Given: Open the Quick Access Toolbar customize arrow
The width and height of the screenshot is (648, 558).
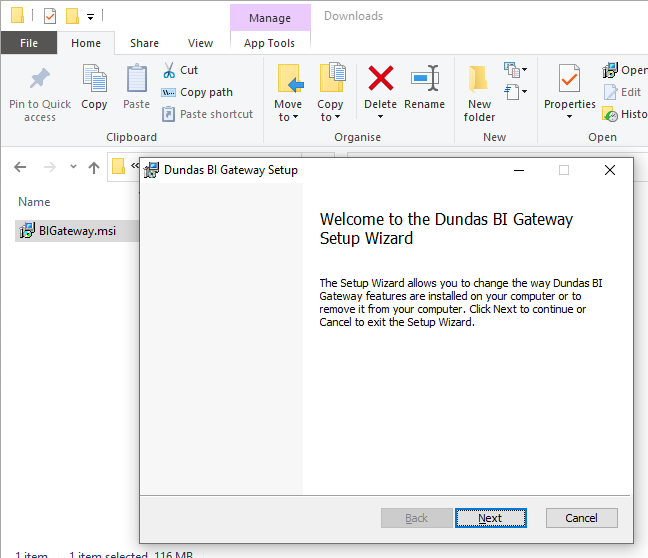Looking at the screenshot, I should (x=90, y=16).
